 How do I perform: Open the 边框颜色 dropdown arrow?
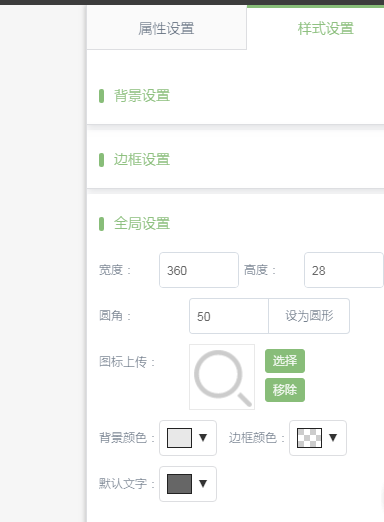[x=333, y=438]
